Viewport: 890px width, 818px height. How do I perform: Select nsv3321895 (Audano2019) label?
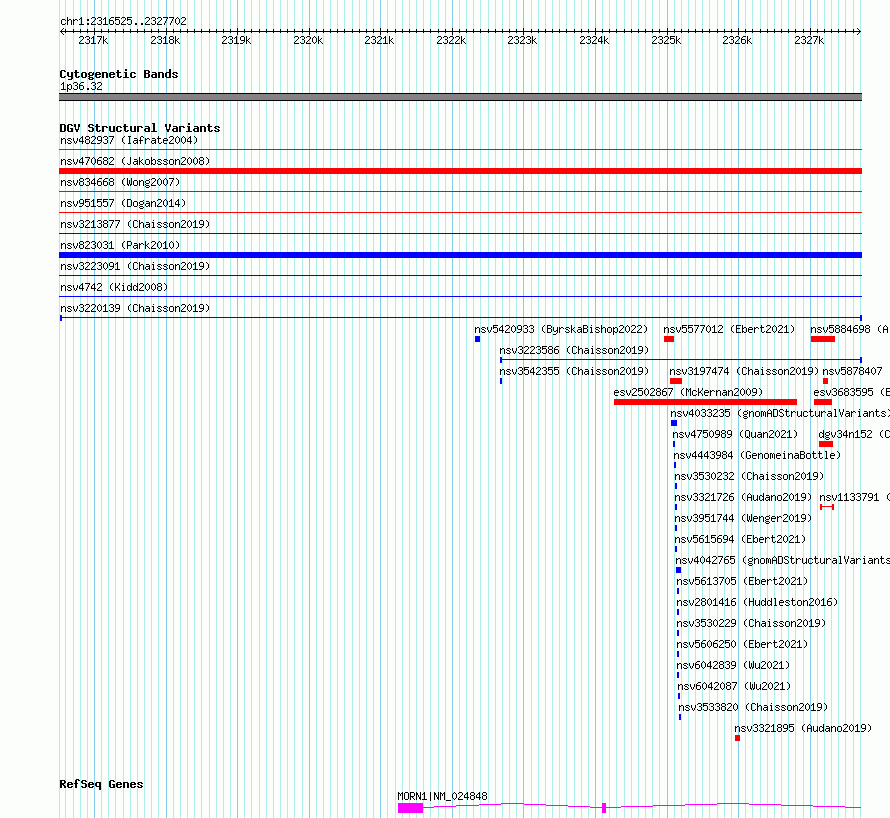point(803,728)
